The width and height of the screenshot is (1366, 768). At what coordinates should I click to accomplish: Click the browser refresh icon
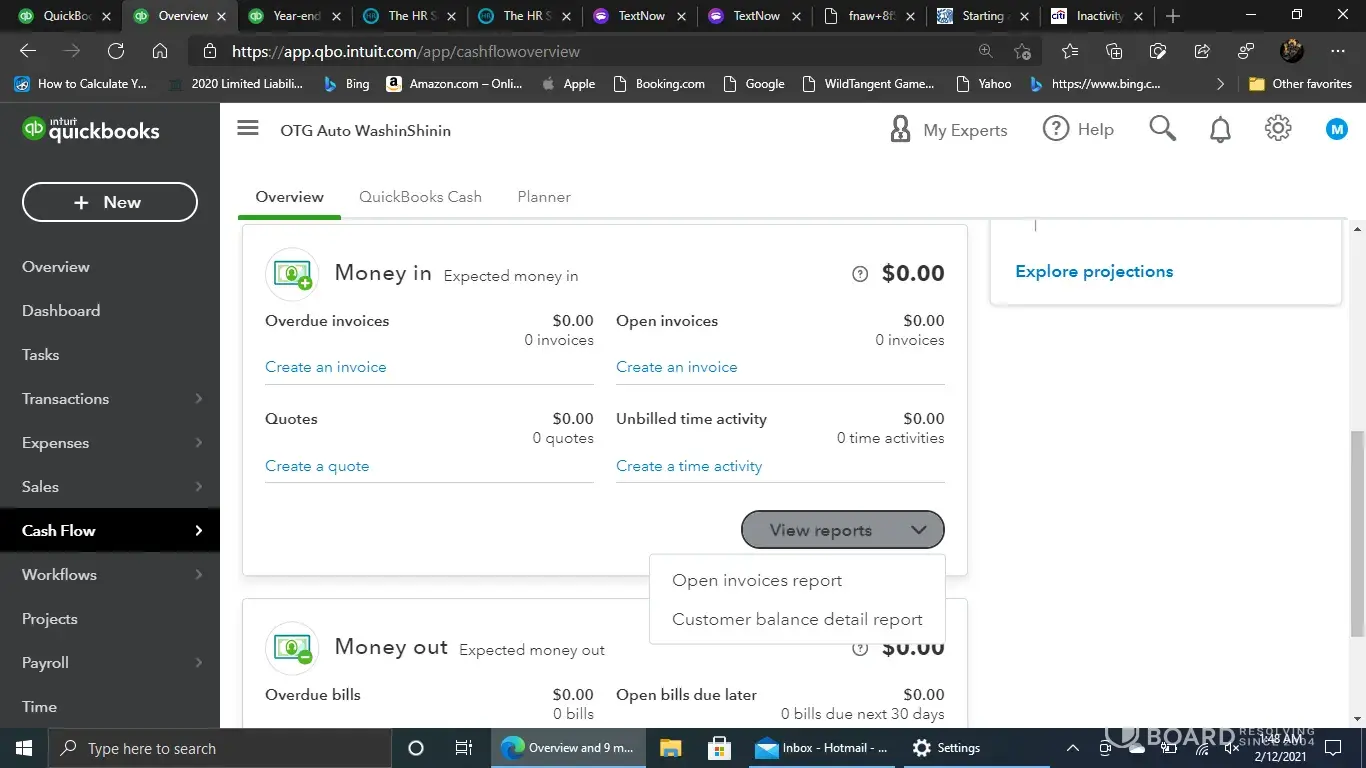[116, 51]
